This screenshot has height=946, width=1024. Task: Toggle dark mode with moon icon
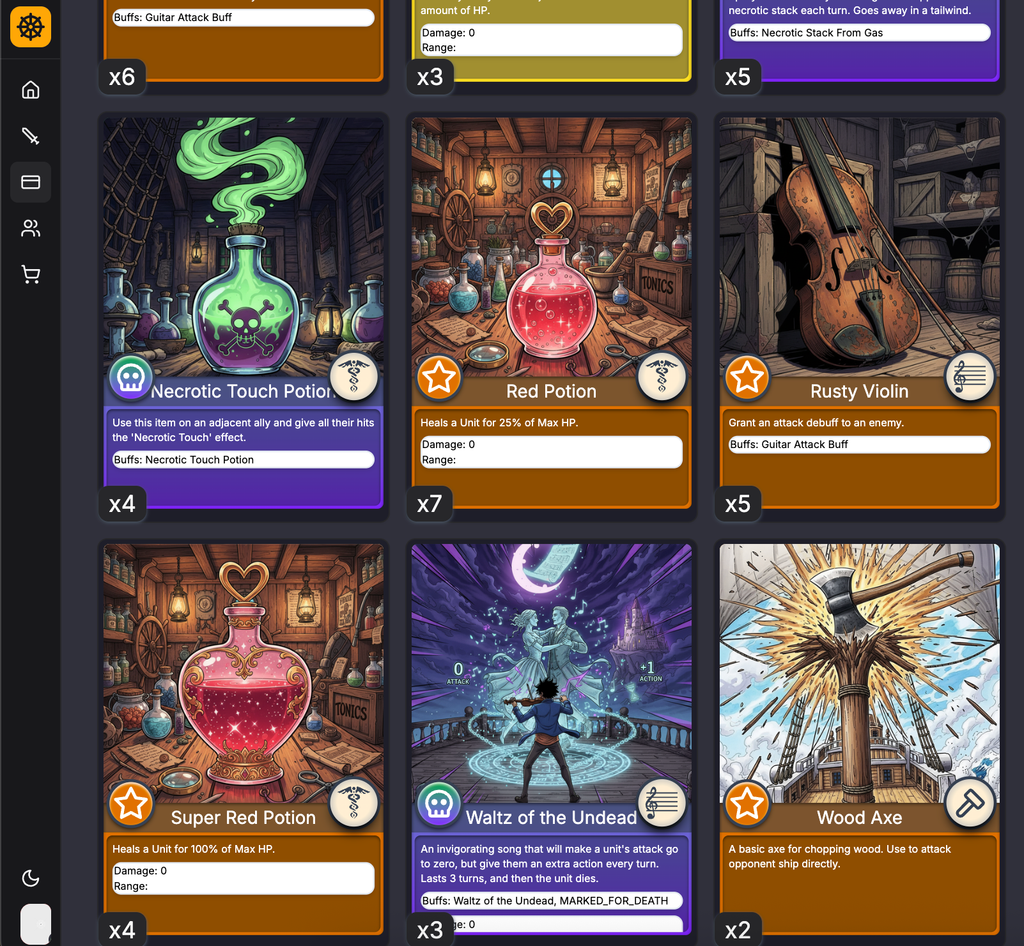(x=31, y=878)
